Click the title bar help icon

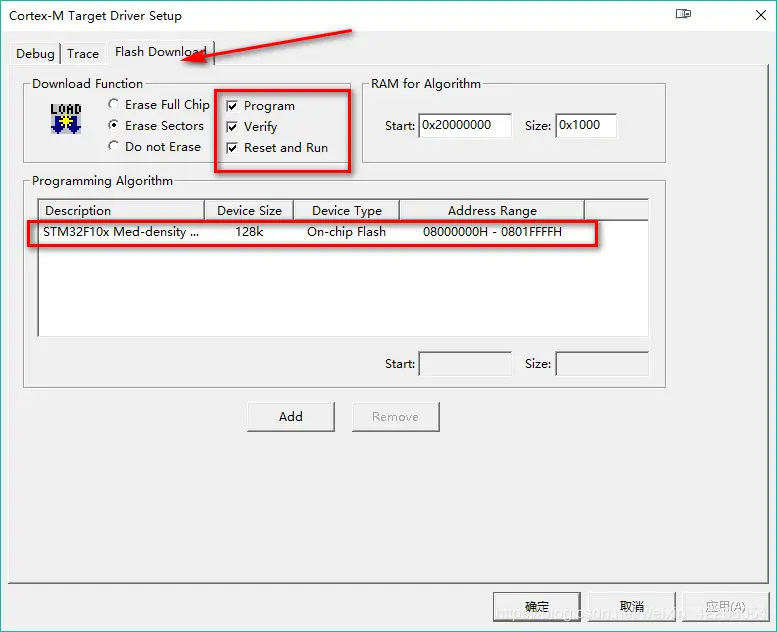tap(683, 14)
